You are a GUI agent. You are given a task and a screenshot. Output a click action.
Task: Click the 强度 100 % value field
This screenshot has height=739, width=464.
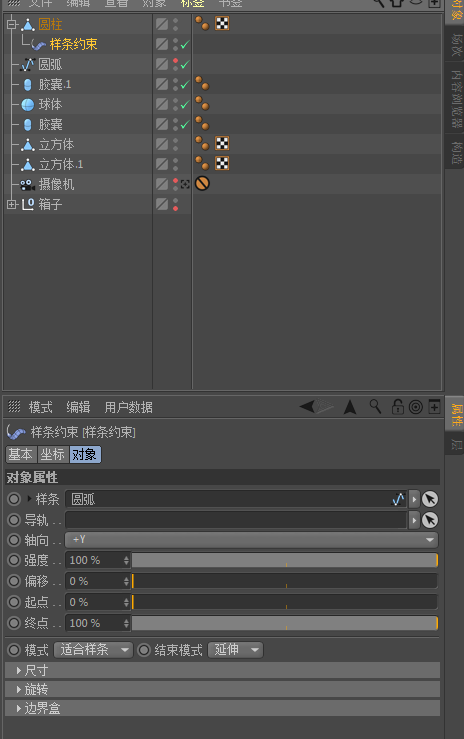94,560
